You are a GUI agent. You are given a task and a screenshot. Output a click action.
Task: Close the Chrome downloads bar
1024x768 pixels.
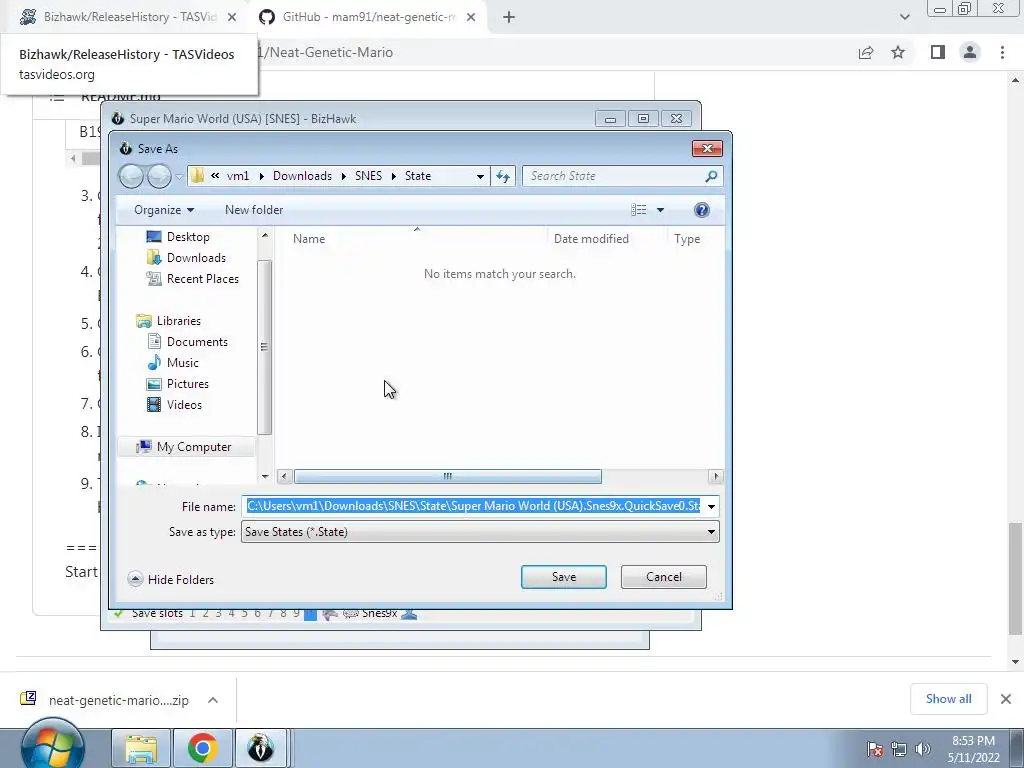(x=1006, y=699)
